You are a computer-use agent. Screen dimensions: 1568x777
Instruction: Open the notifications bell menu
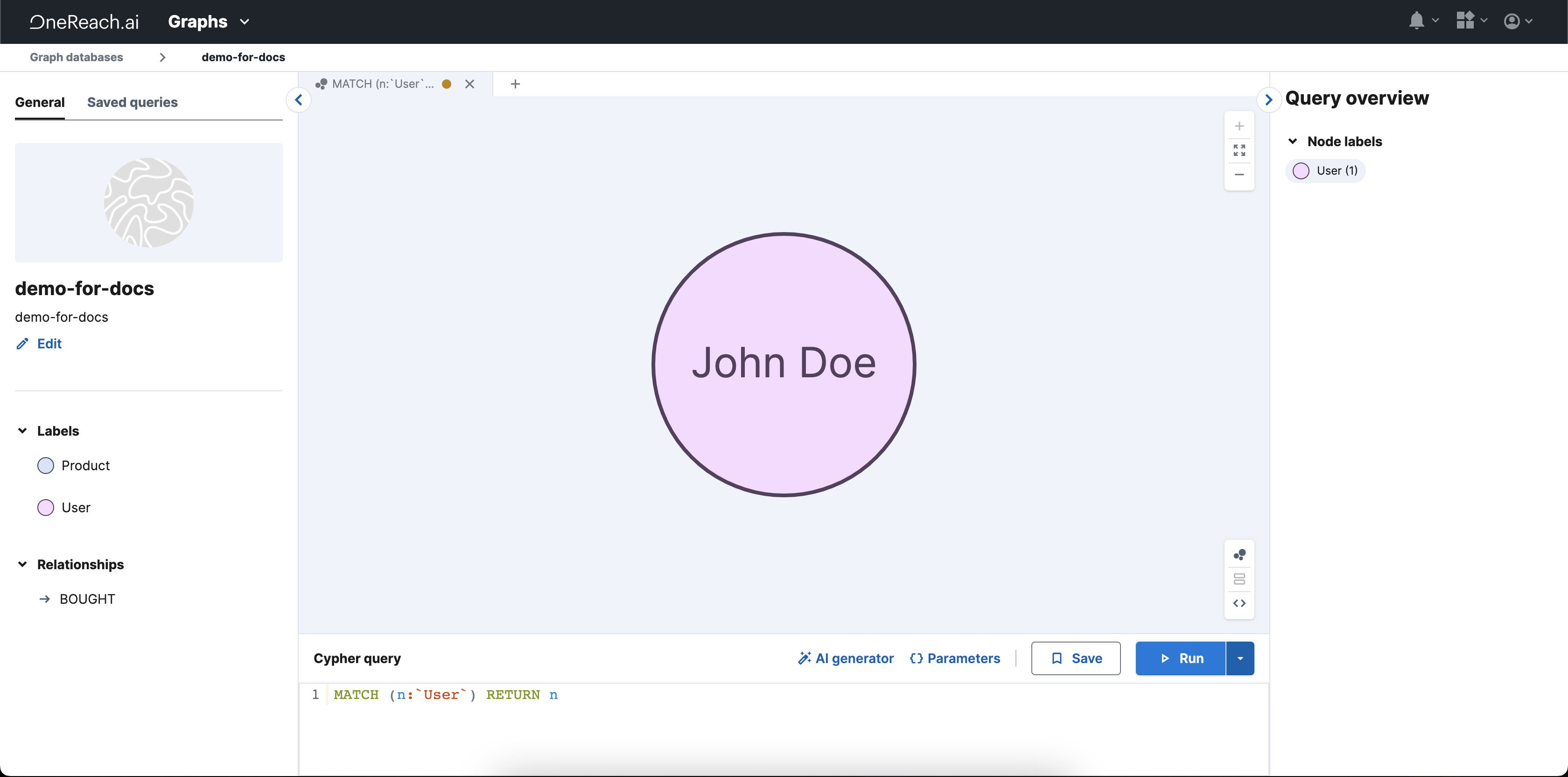pos(1423,21)
